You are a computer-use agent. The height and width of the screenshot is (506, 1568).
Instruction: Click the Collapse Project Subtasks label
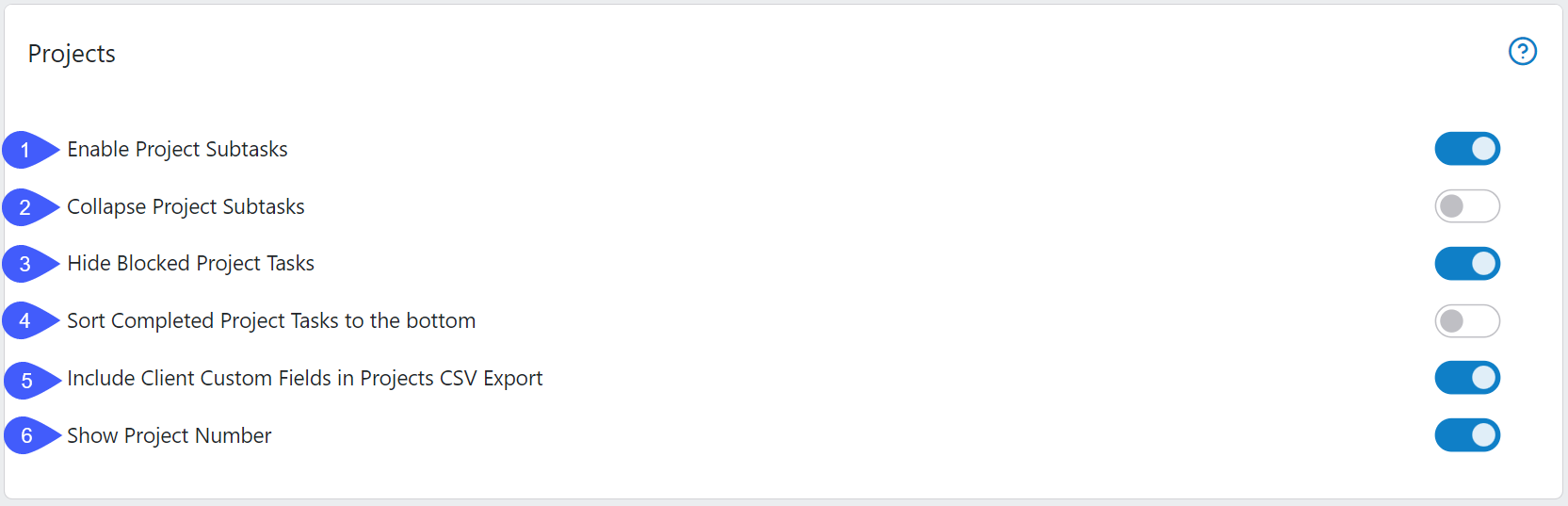(x=186, y=206)
